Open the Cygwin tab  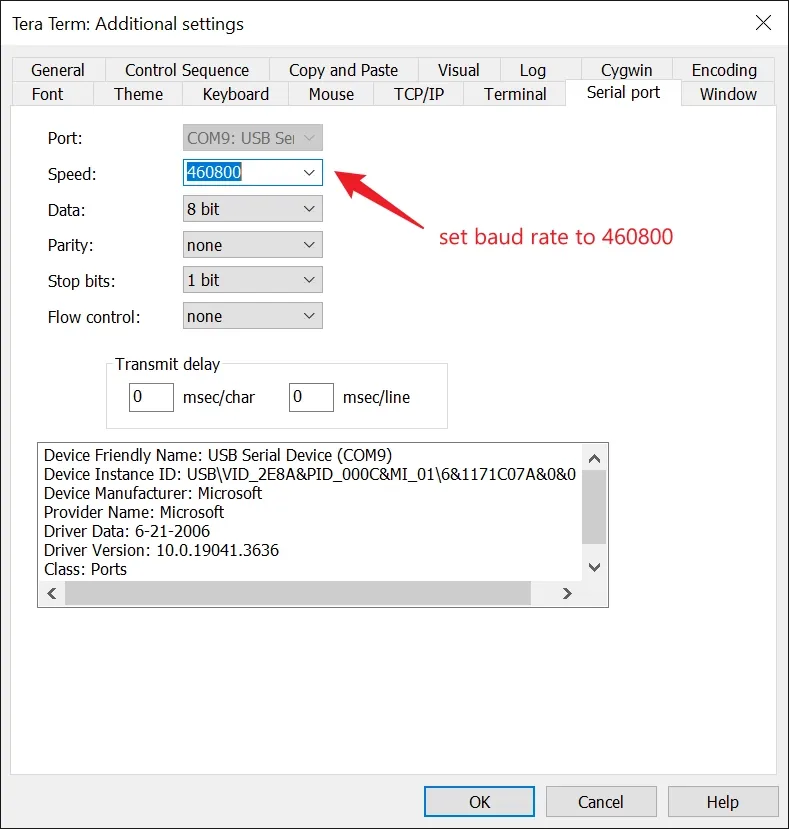[x=626, y=70]
